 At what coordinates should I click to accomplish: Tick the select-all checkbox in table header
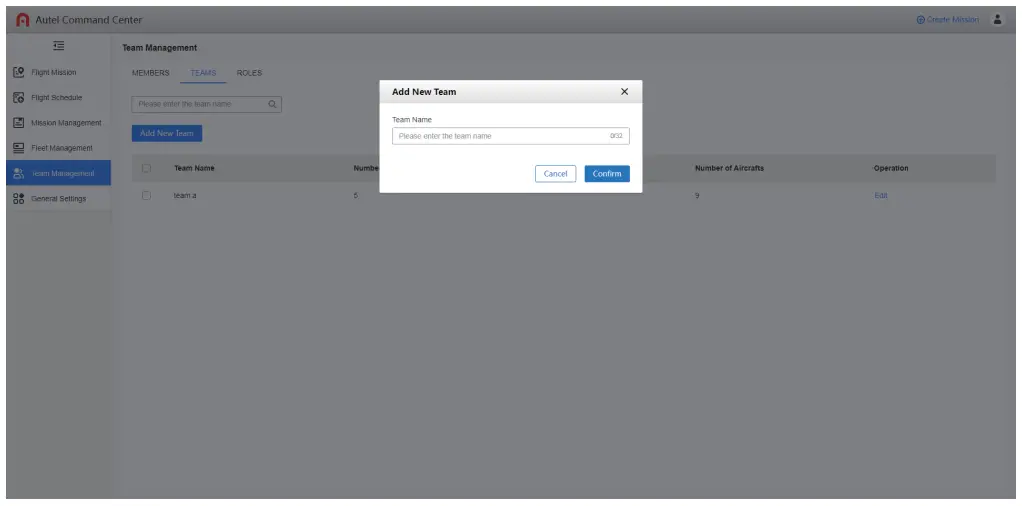147,168
